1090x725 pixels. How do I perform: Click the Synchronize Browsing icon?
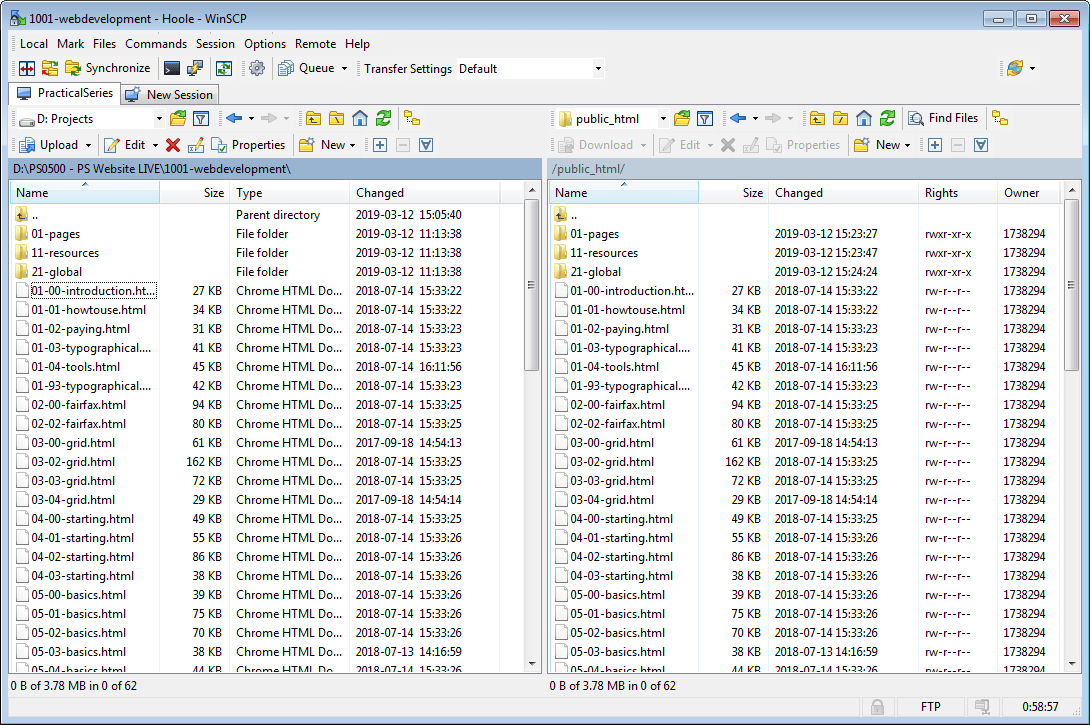pos(50,68)
